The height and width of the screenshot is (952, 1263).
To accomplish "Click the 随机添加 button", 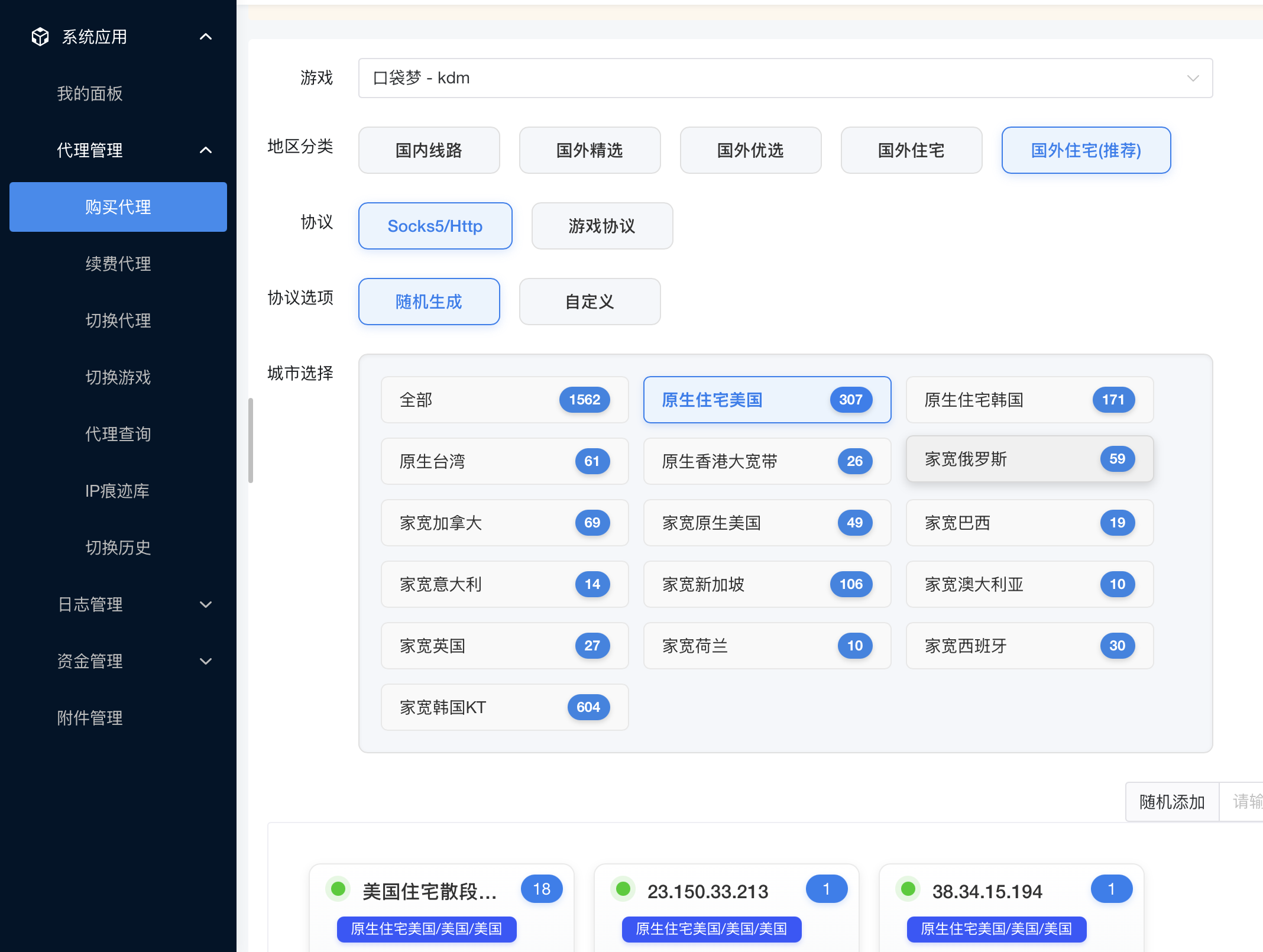I will click(x=1172, y=802).
